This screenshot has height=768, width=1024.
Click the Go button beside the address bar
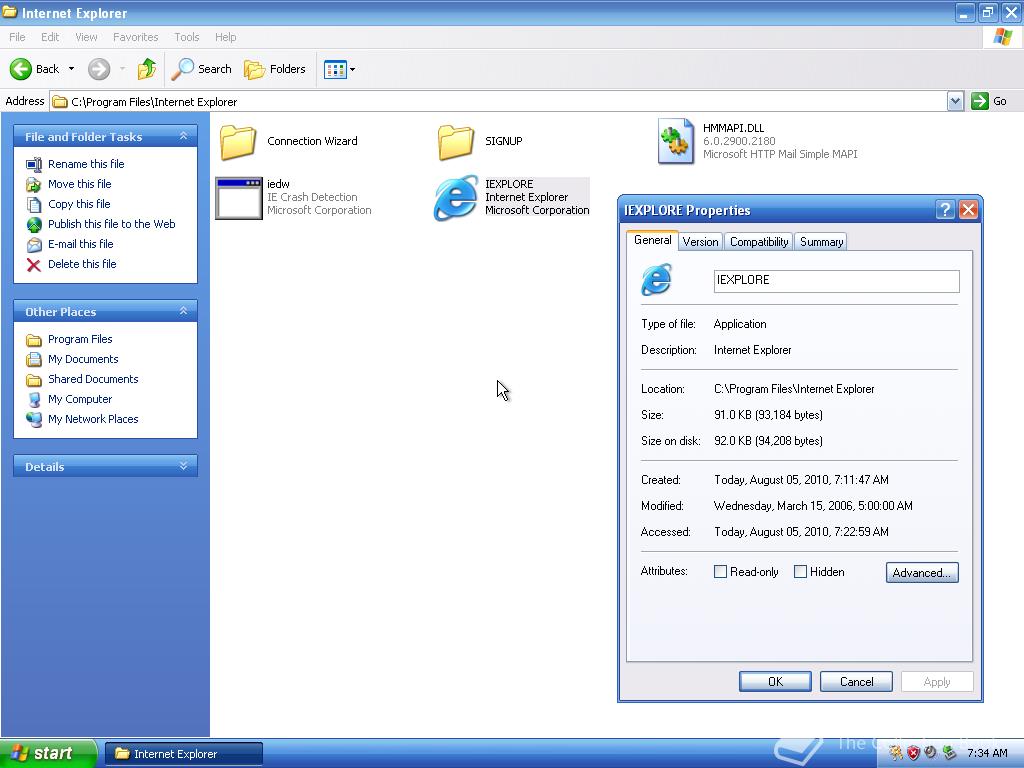[x=989, y=101]
